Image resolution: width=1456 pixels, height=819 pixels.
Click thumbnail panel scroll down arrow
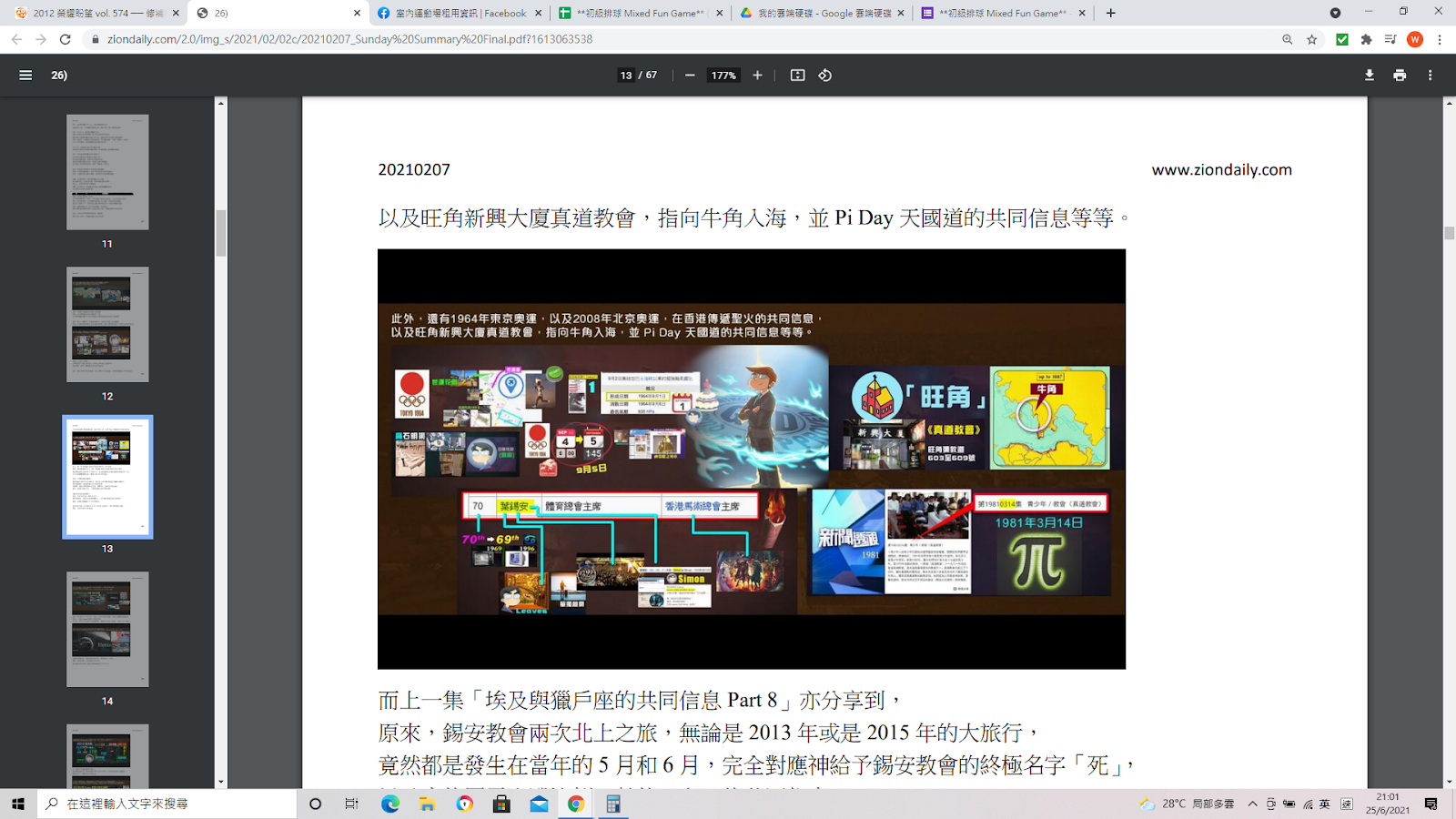220,782
